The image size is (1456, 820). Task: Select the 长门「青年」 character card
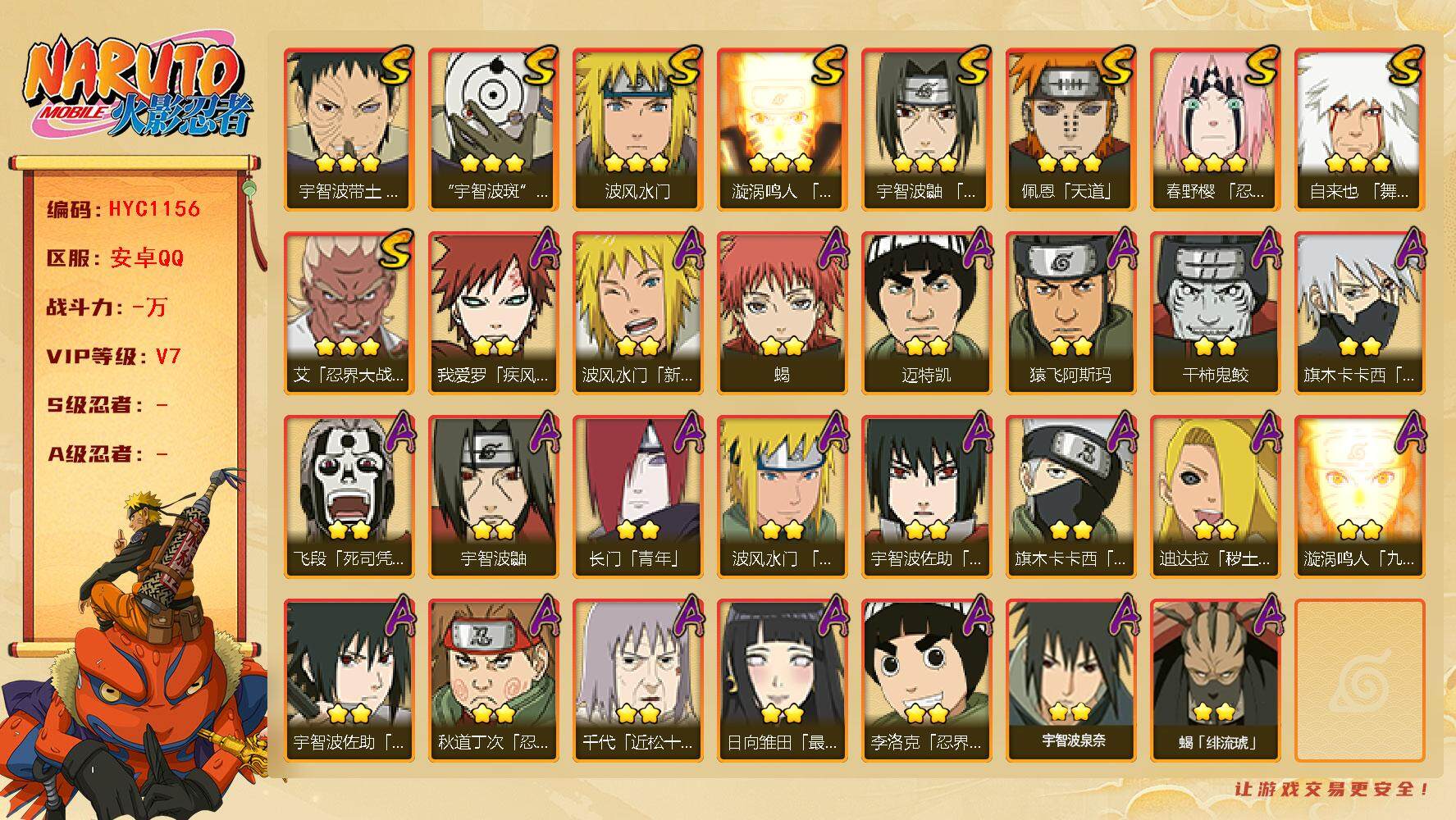(637, 497)
